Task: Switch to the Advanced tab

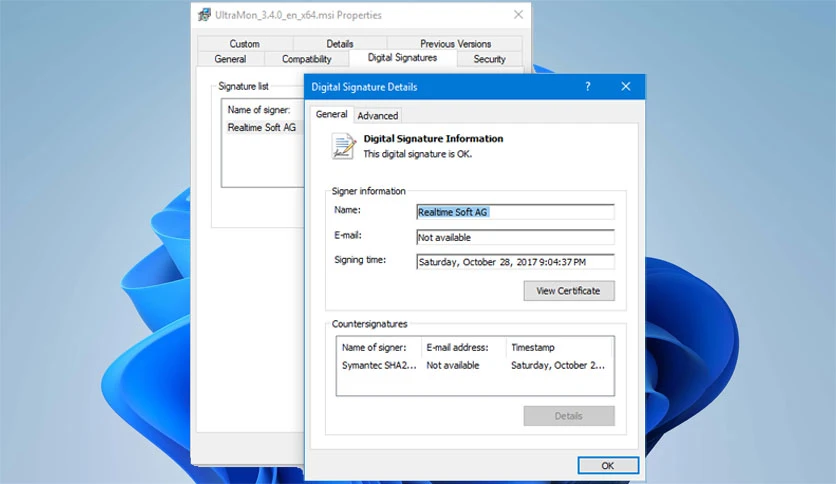Action: point(377,116)
